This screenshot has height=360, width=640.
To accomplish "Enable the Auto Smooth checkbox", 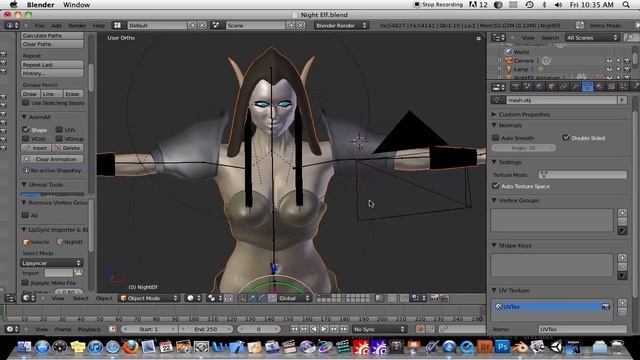I will [x=496, y=138].
